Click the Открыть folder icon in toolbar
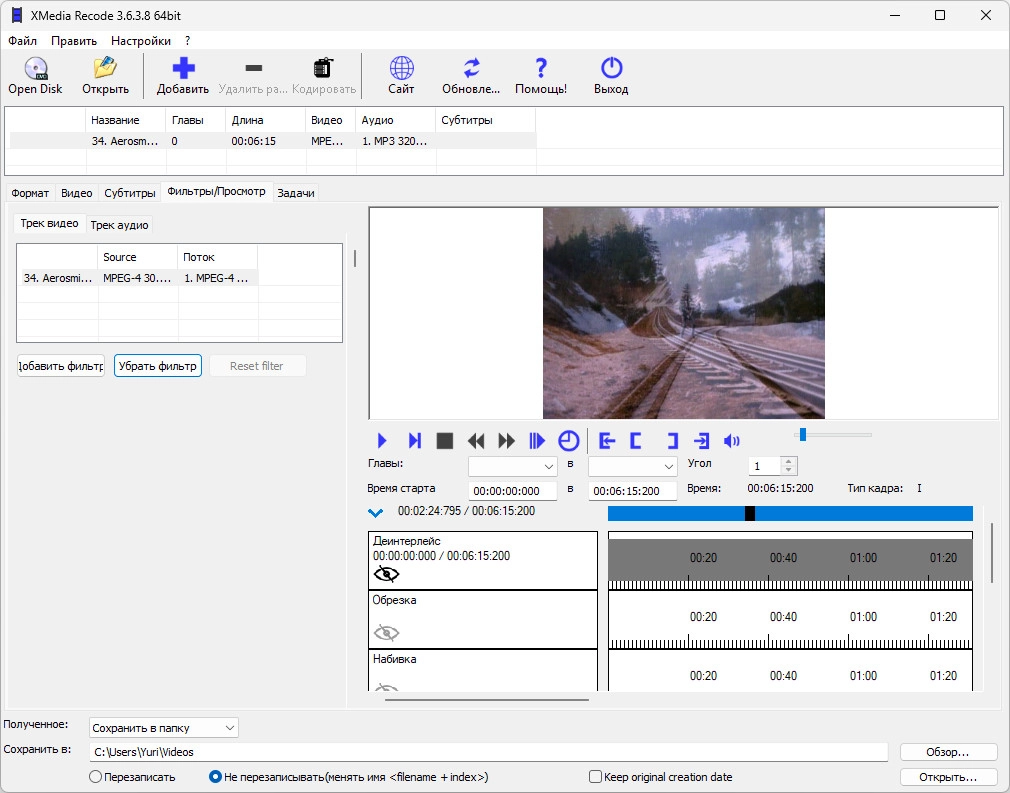 click(105, 68)
